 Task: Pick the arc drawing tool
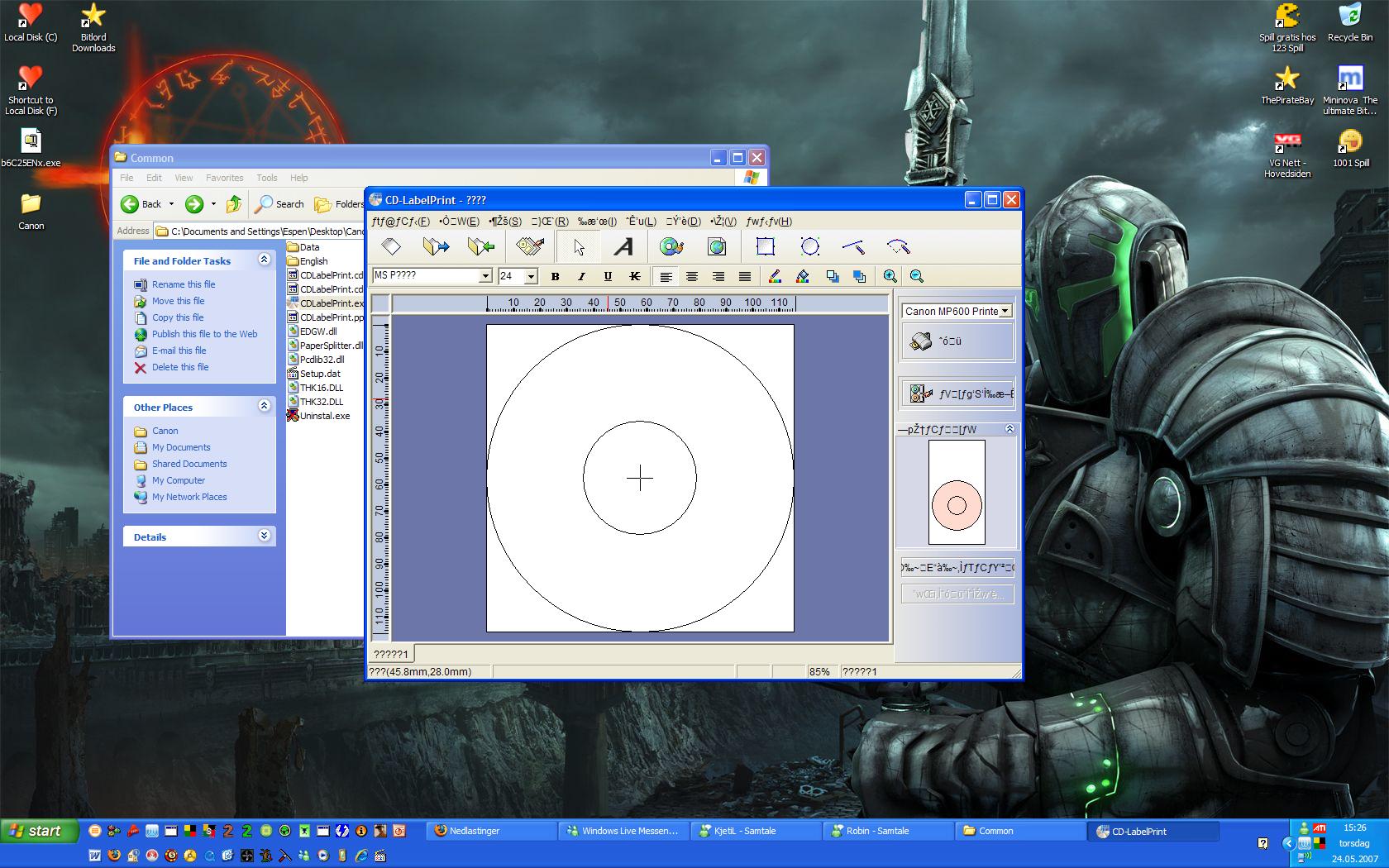pyautogui.click(x=898, y=246)
